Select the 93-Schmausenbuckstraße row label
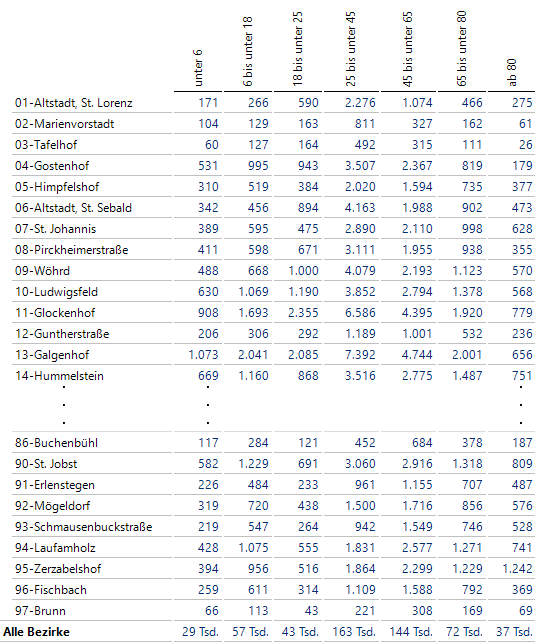The height and width of the screenshot is (642, 535). 84,527
